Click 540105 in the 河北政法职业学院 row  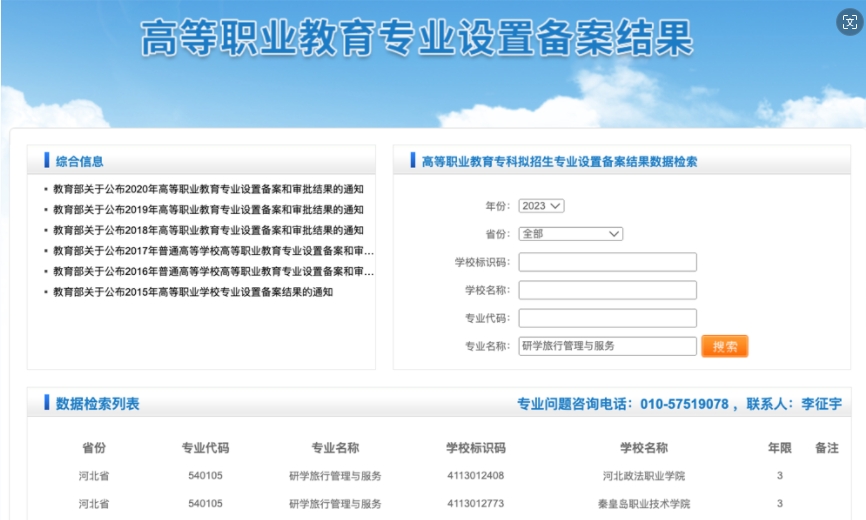tap(205, 476)
